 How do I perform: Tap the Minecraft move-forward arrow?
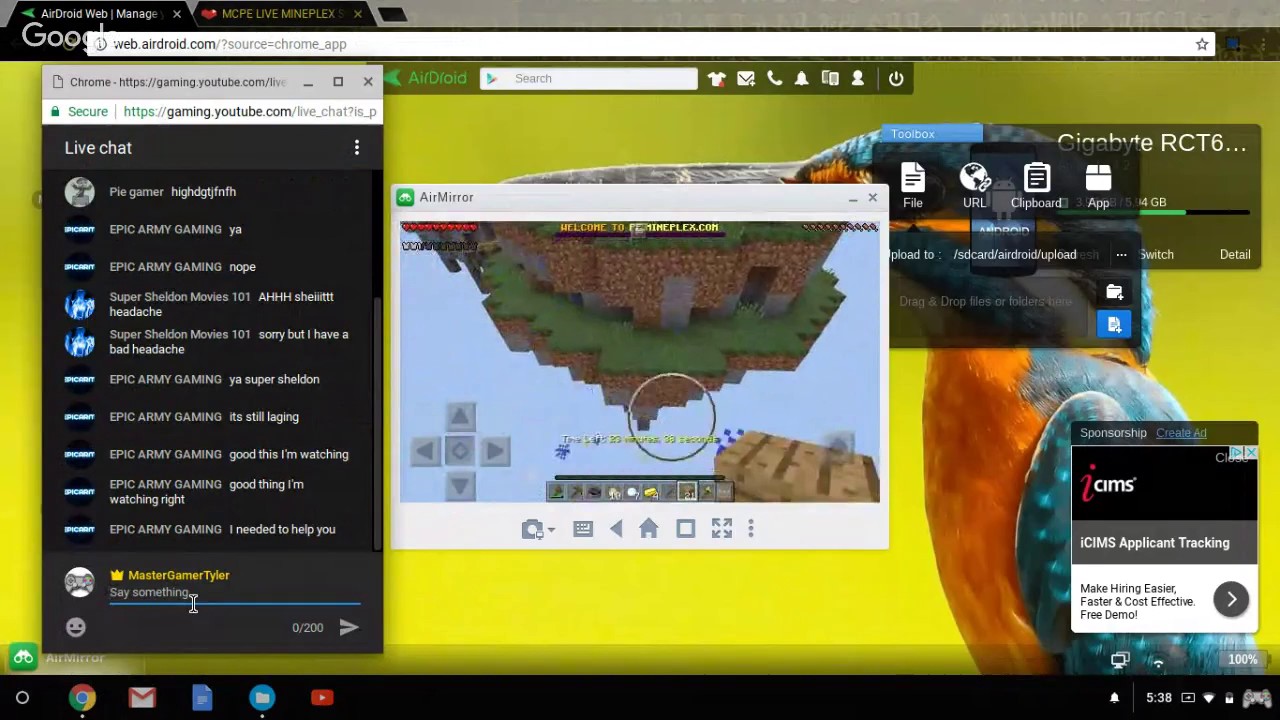click(x=459, y=416)
